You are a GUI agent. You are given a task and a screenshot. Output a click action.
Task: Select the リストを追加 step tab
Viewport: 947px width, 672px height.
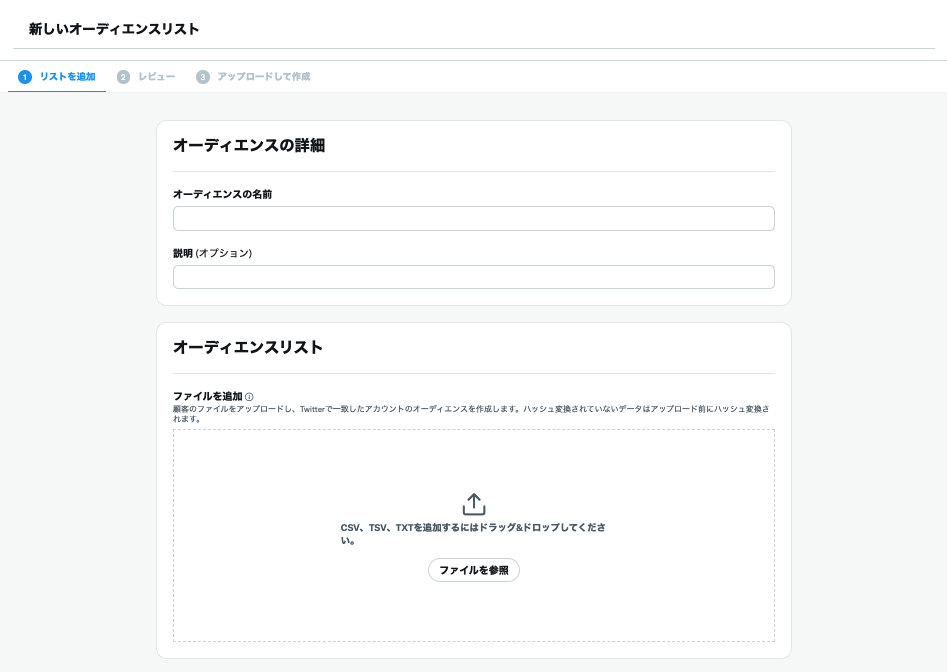point(67,77)
